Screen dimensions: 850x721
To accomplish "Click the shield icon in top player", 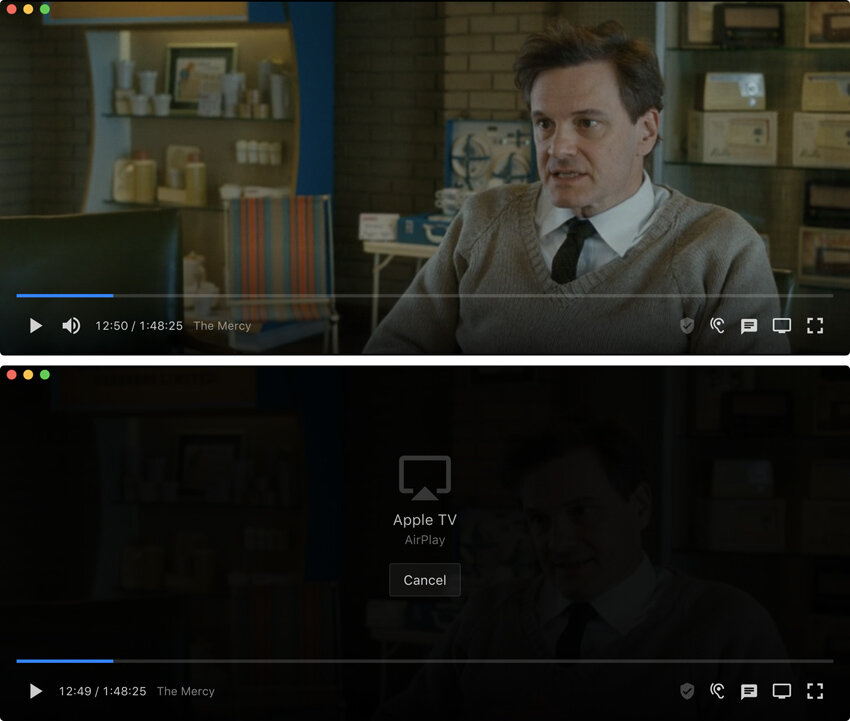I will click(687, 326).
